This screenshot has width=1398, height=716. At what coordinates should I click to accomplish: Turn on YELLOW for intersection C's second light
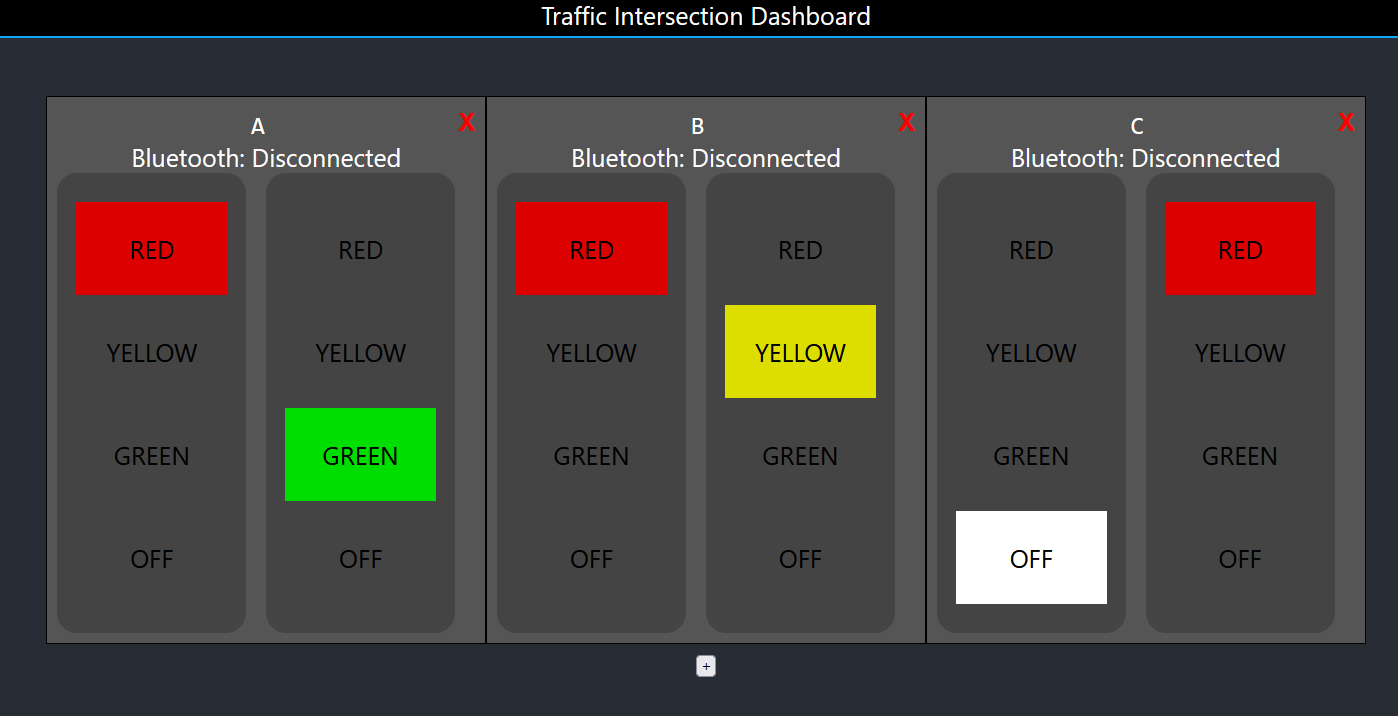pos(1240,352)
